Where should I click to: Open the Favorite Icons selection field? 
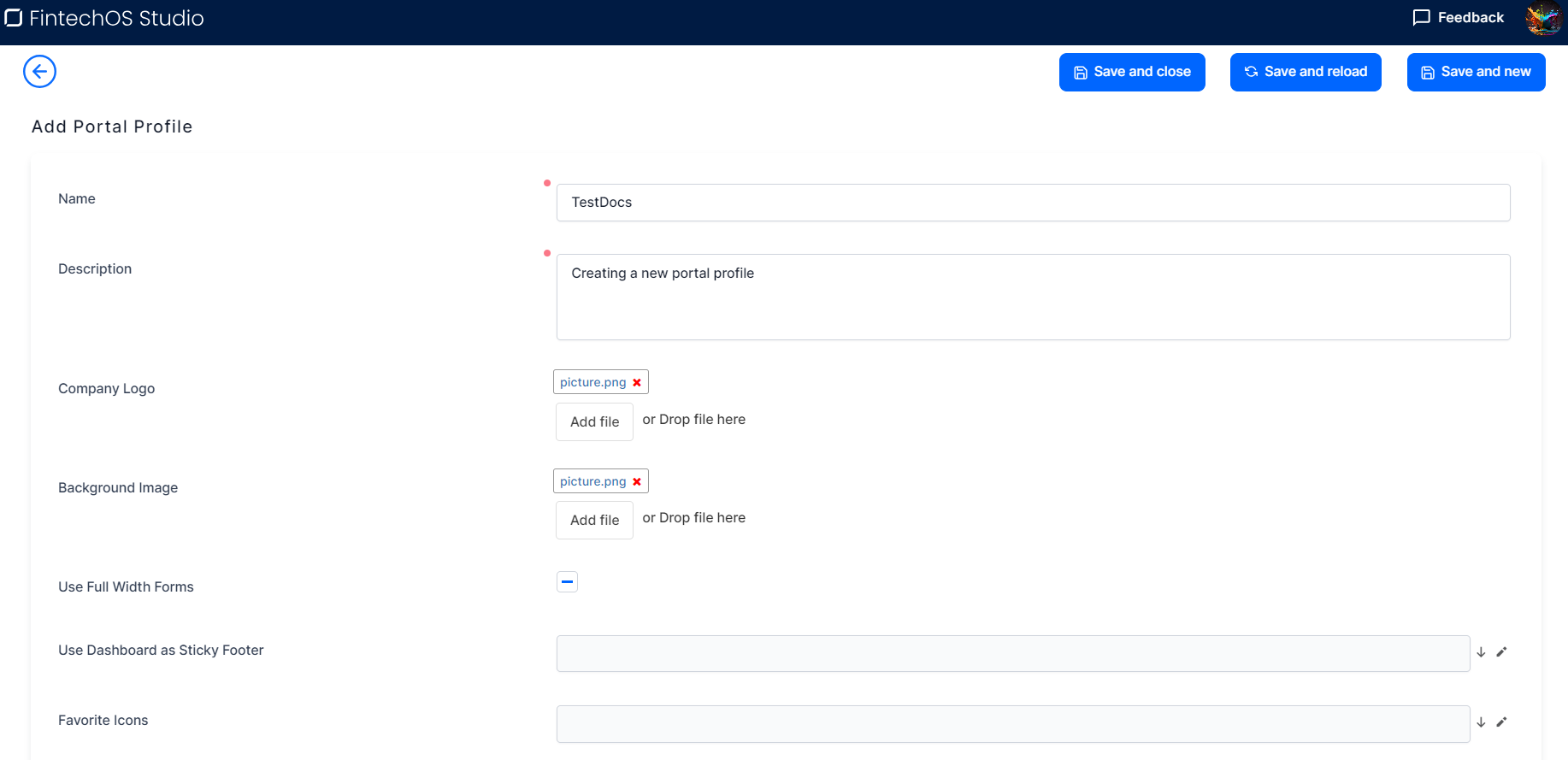tap(1012, 724)
